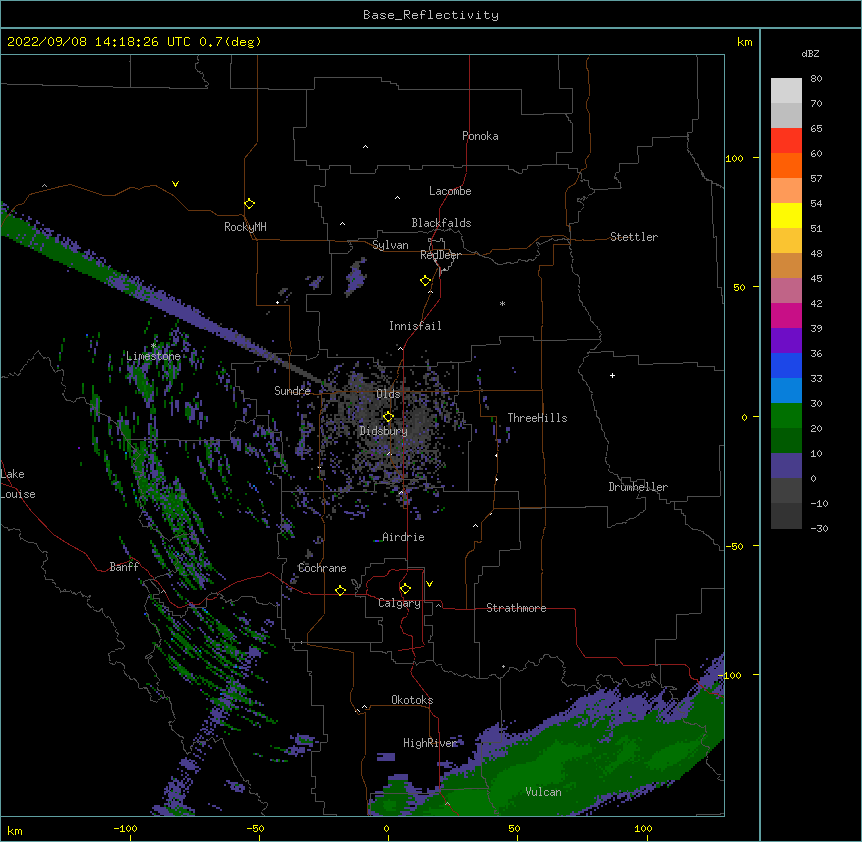Viewport: 862px width, 842px height.
Task: Click the HighRiver town label
Action: (430, 743)
